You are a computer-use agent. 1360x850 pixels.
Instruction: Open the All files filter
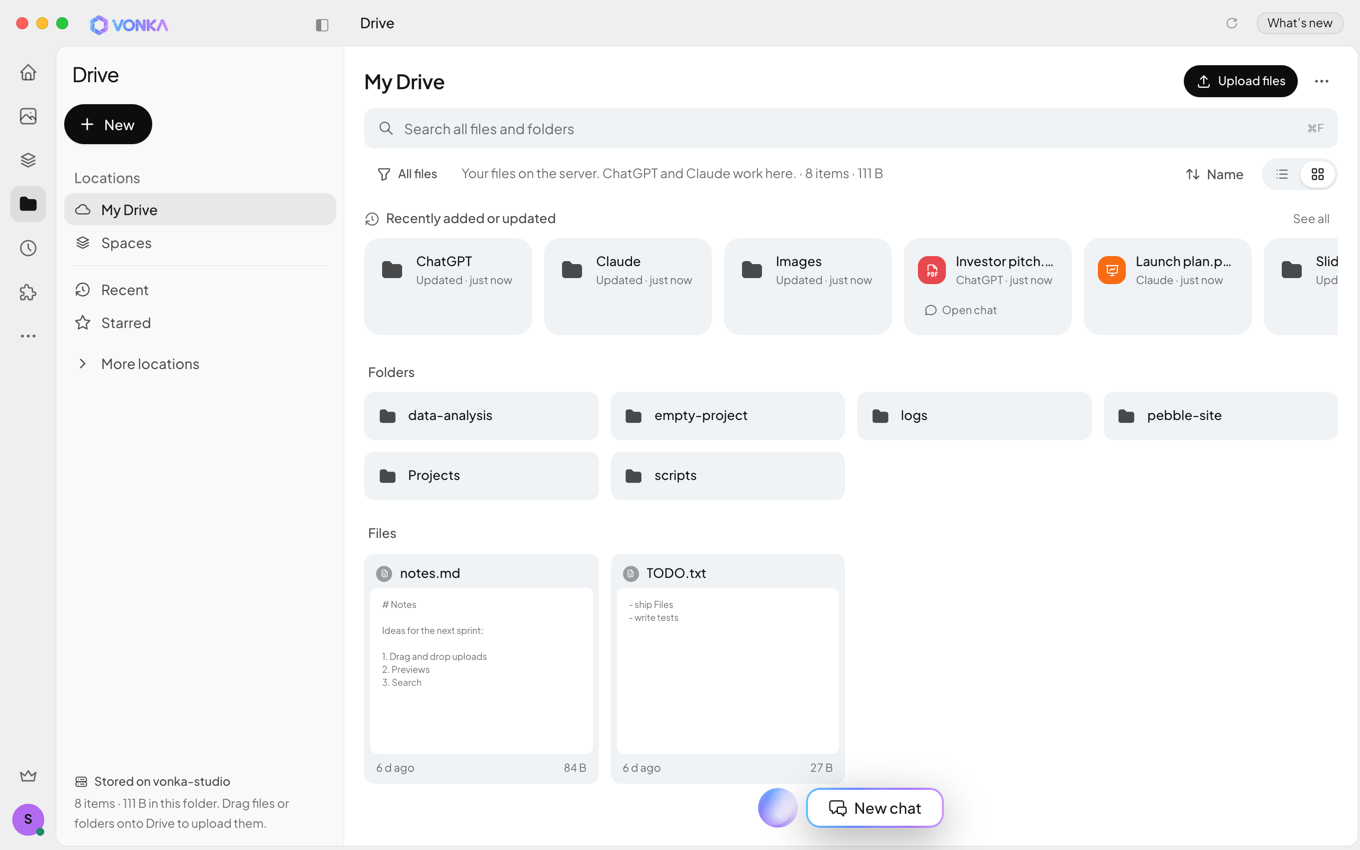coord(407,174)
